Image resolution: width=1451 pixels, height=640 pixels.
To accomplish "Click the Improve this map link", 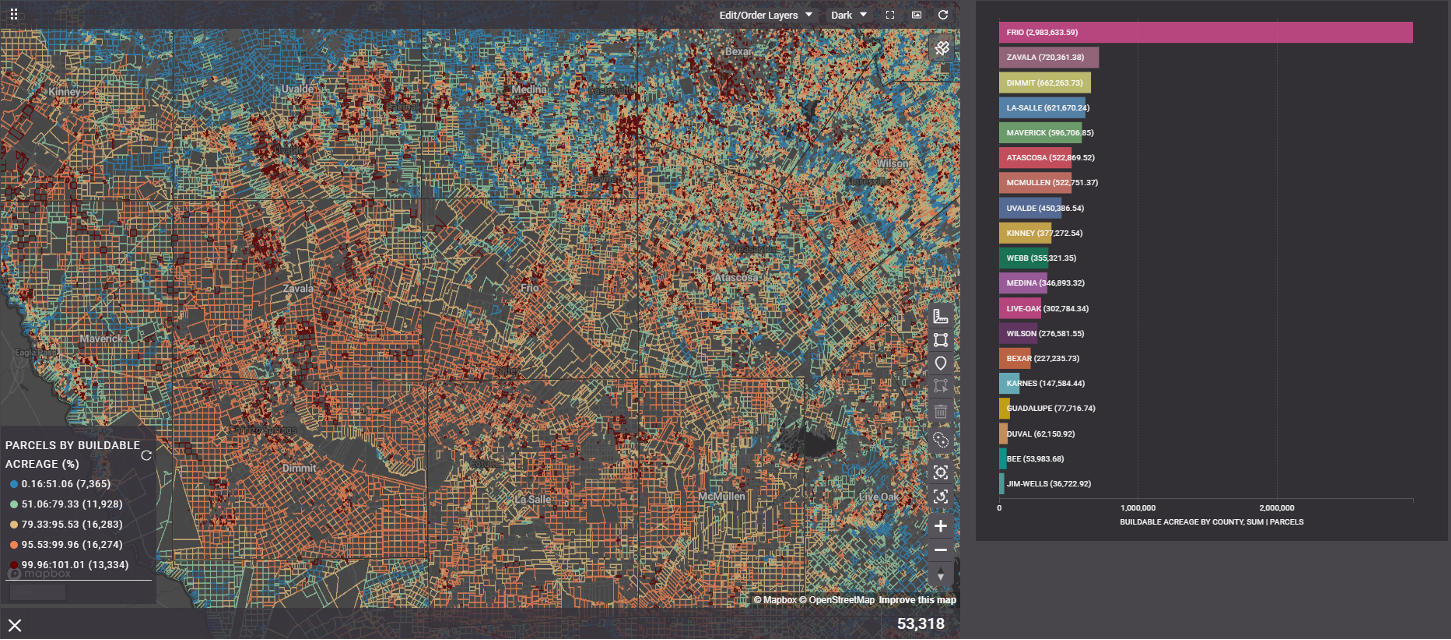I will pos(917,600).
